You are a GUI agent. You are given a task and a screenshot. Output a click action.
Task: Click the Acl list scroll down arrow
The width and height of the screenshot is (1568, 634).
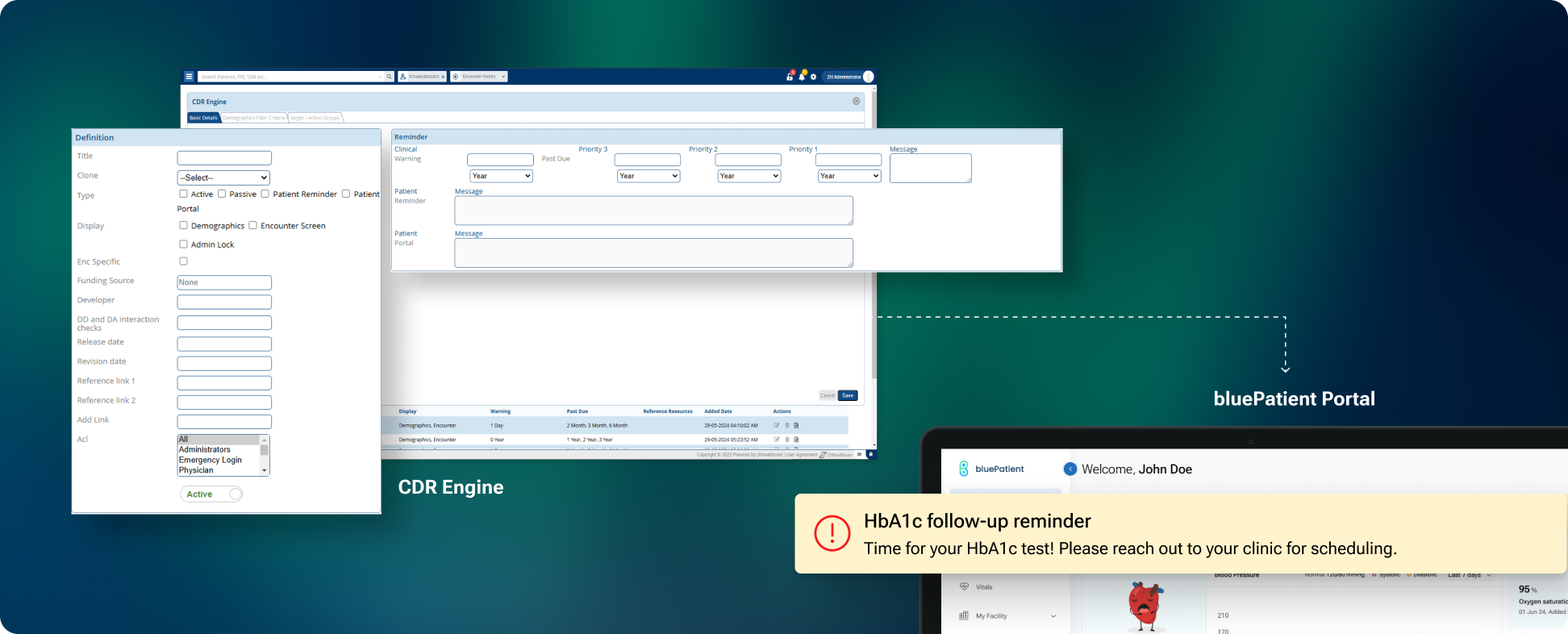coord(264,470)
